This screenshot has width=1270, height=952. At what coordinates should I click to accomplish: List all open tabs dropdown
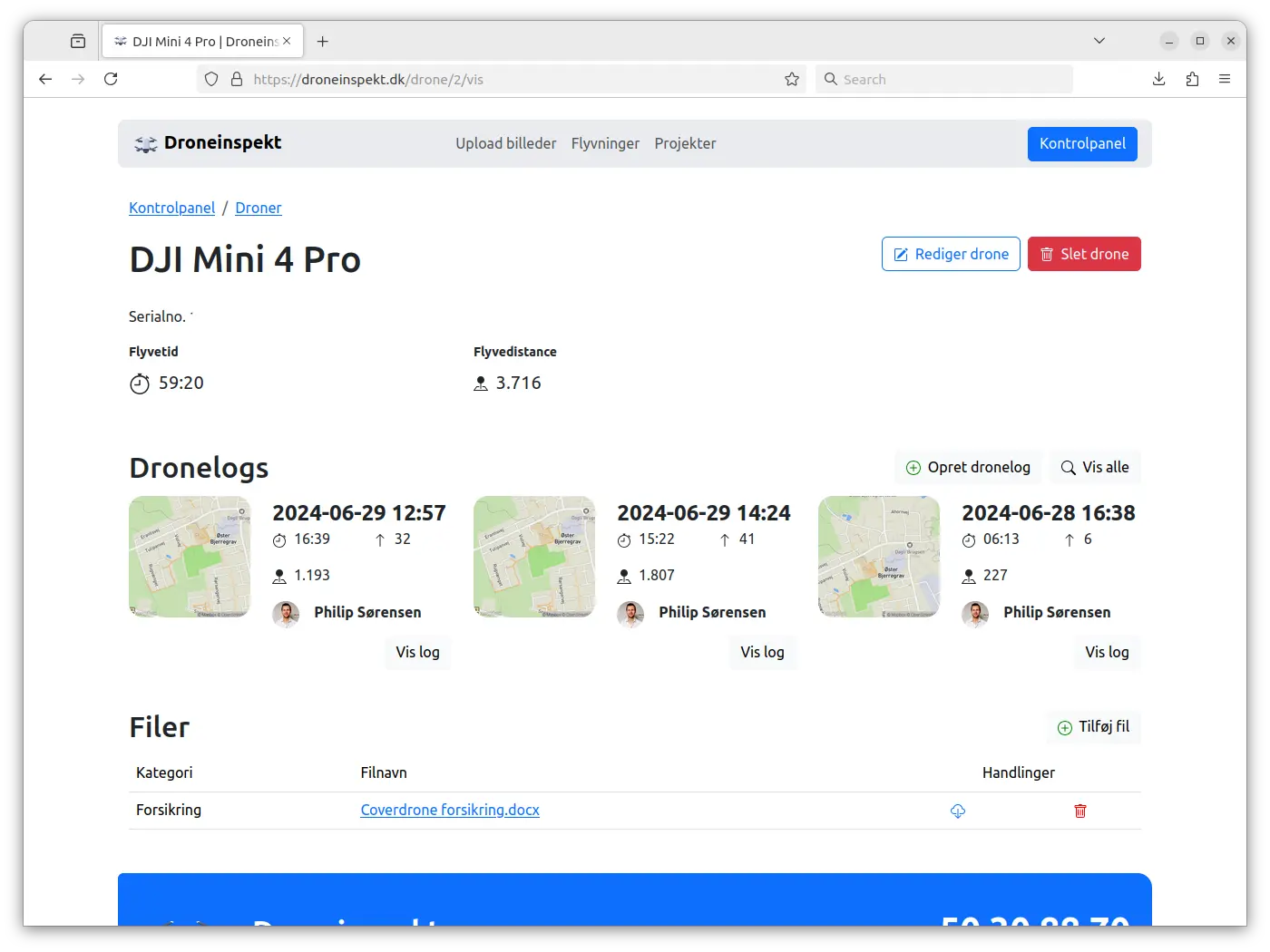coord(1099,41)
